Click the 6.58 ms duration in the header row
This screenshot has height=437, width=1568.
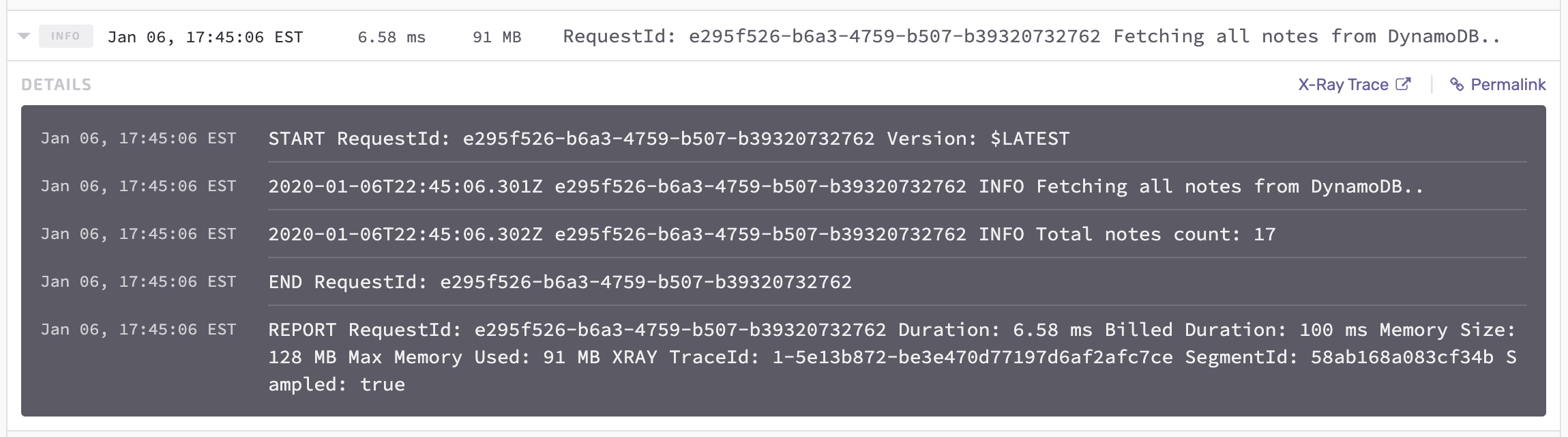tap(391, 37)
